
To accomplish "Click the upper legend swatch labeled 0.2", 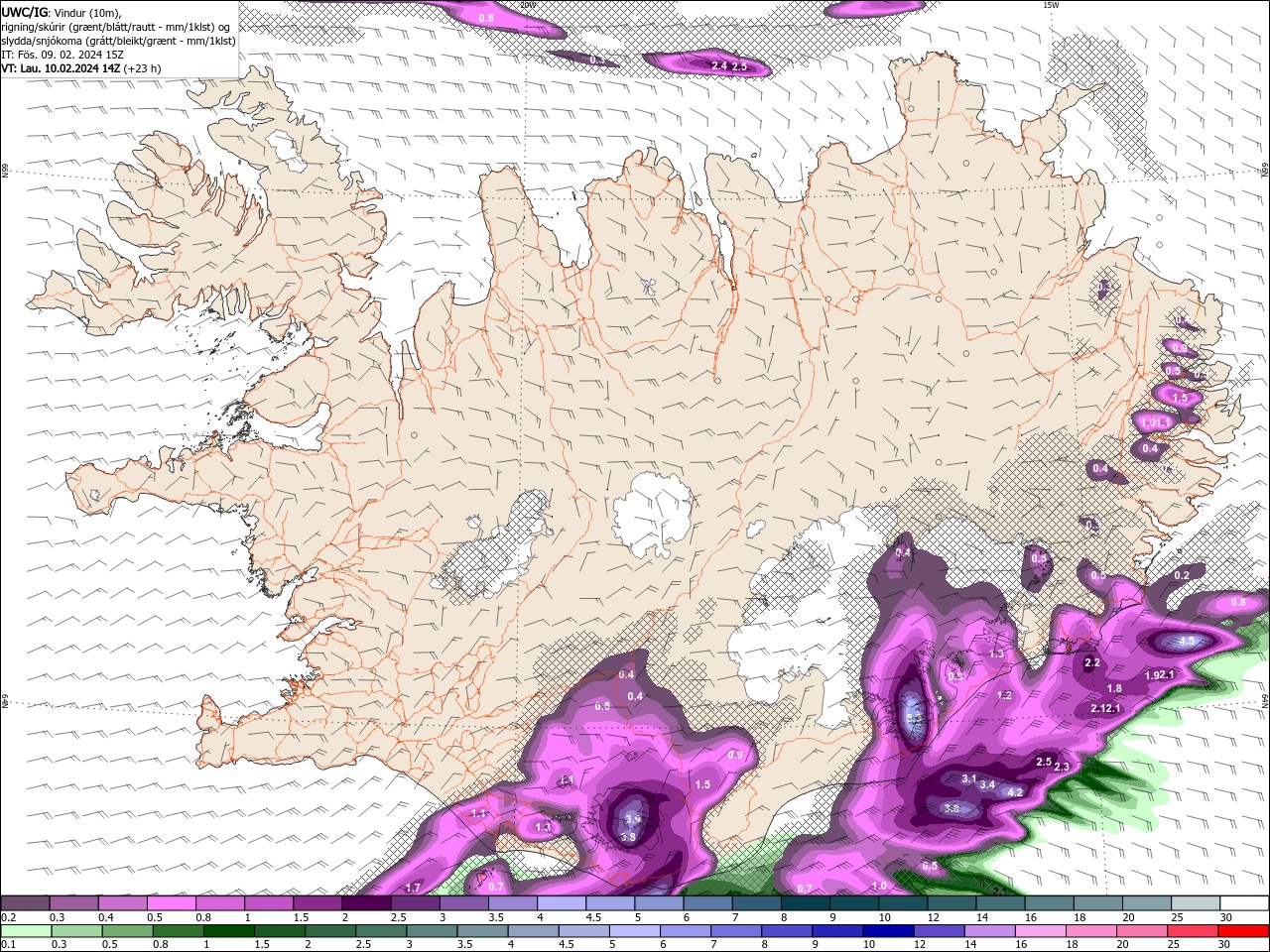I will pos(25,903).
